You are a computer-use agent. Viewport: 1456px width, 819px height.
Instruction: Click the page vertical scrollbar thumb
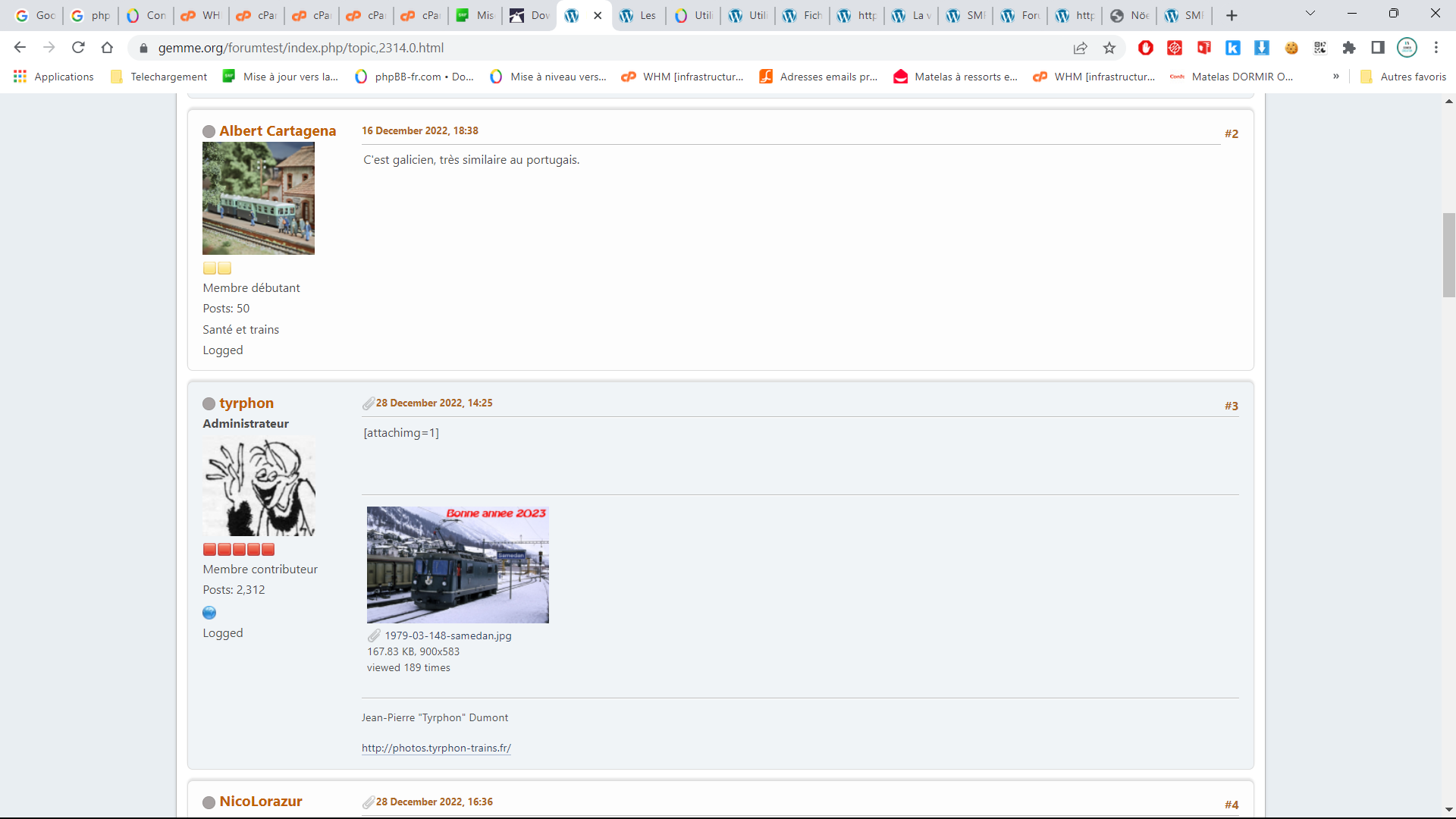[x=1448, y=256]
